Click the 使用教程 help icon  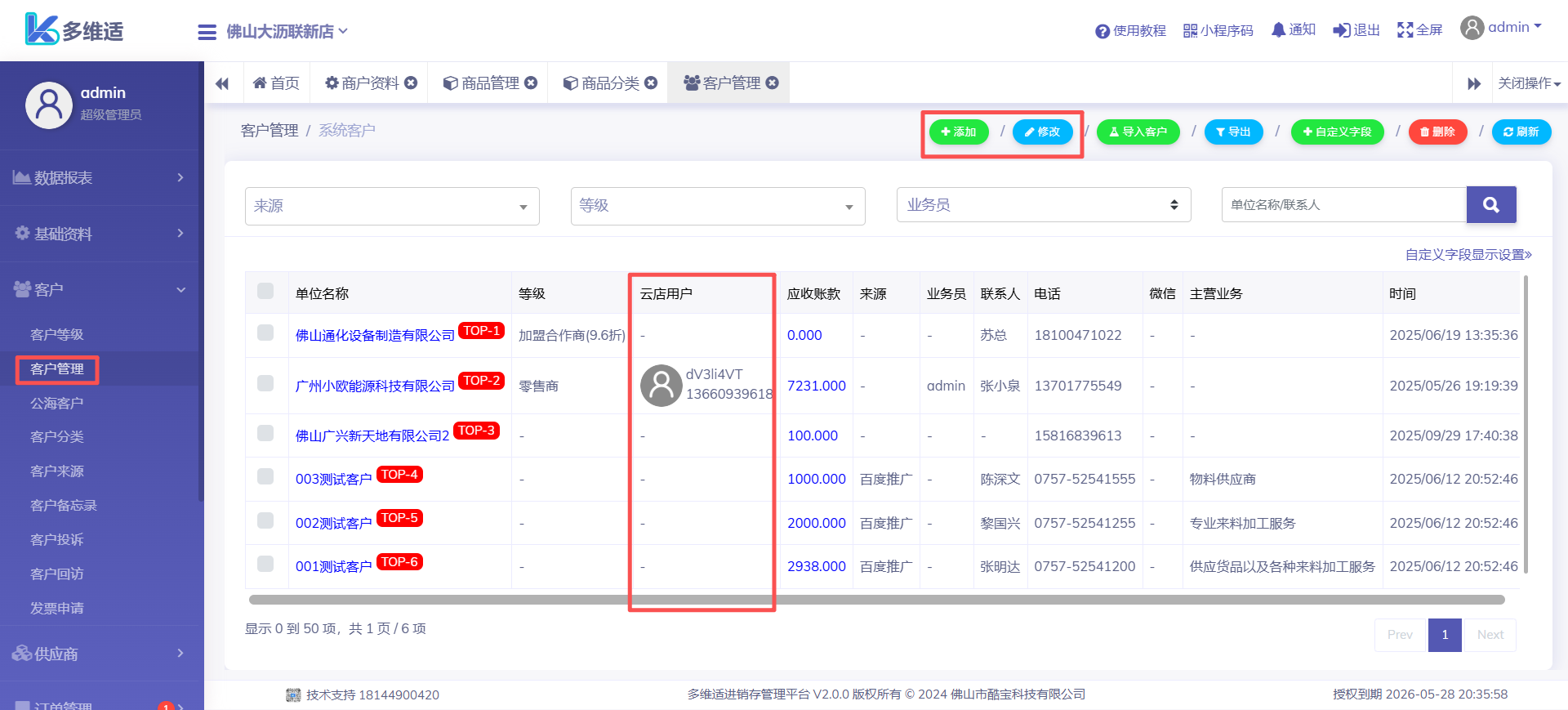pyautogui.click(x=1102, y=31)
